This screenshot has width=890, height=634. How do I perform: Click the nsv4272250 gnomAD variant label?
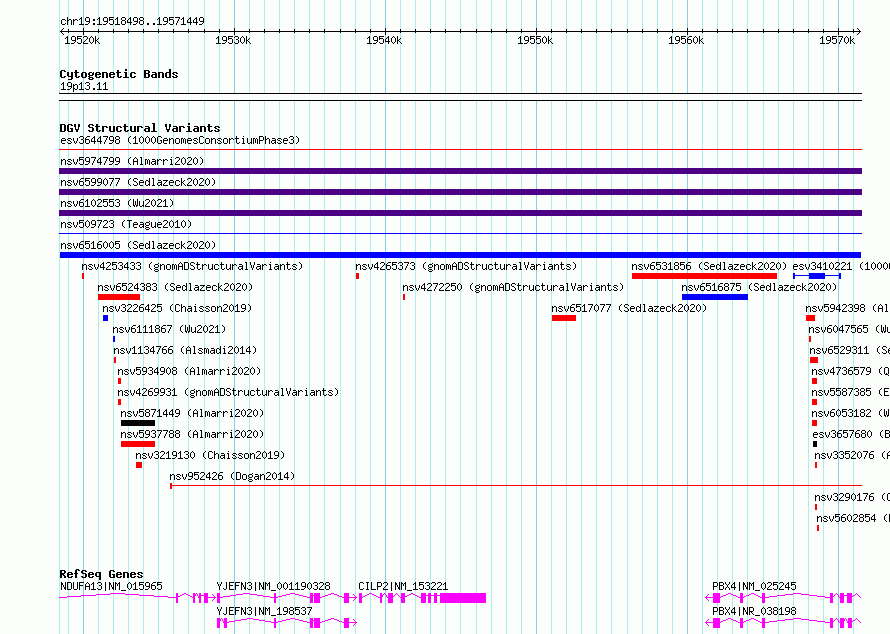[x=513, y=287]
